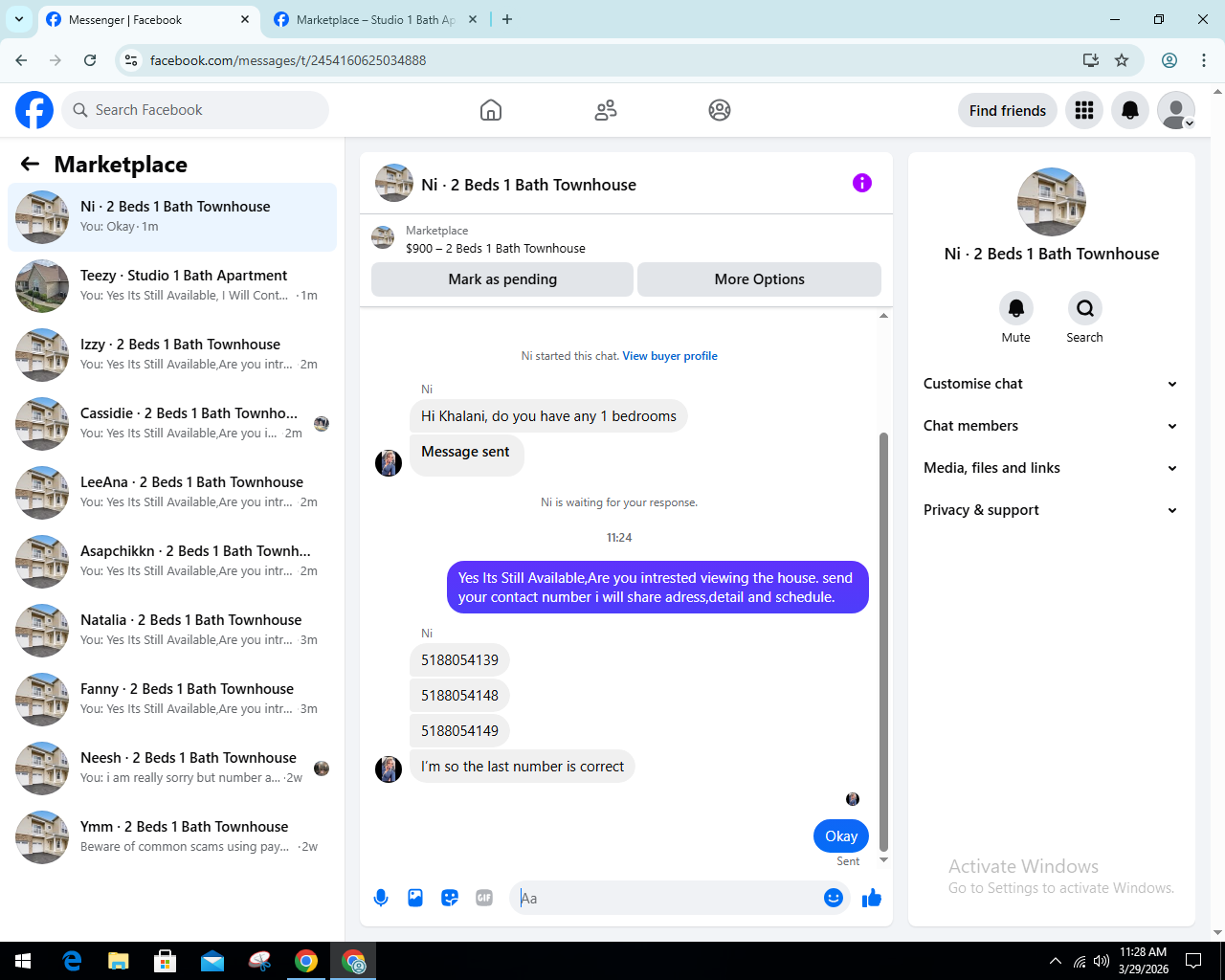Screen dimensions: 1225x980
Task: Launch Microsoft Edge from the taskbar
Action: point(72,961)
